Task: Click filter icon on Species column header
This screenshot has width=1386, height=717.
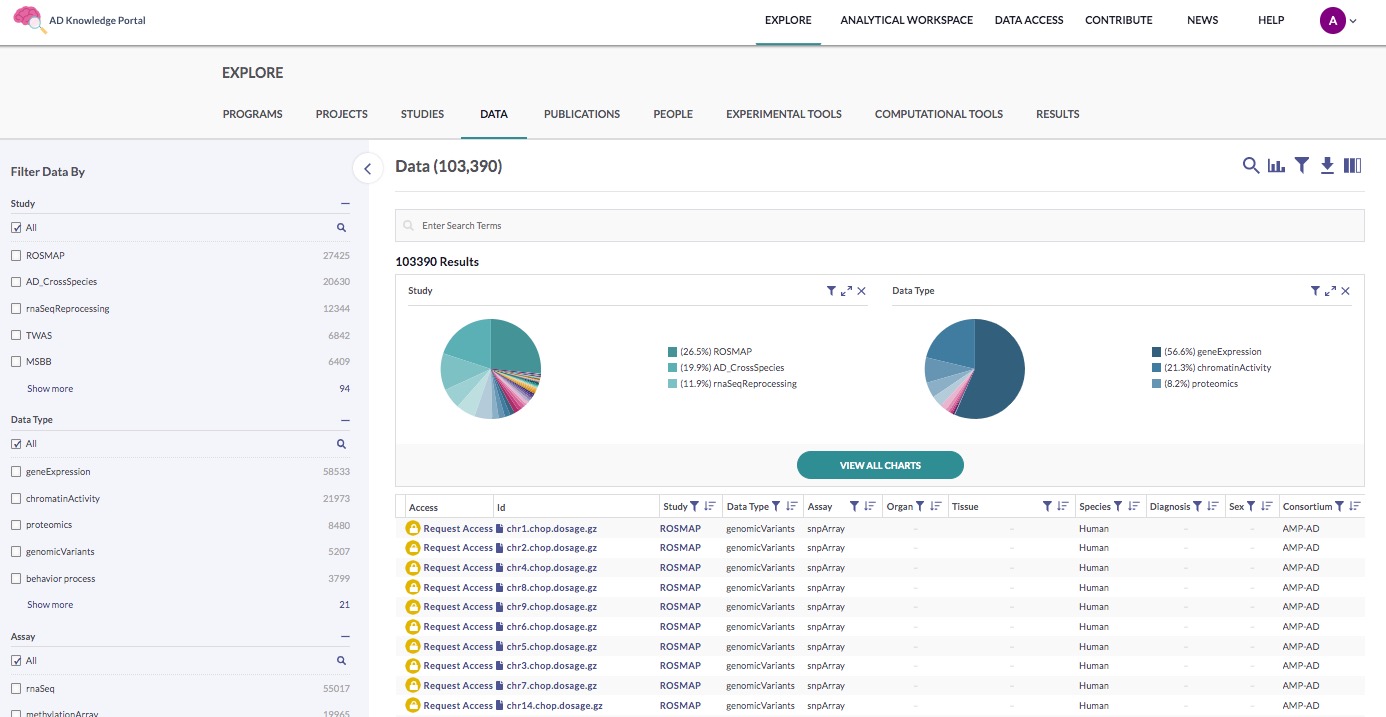Action: (x=1118, y=507)
